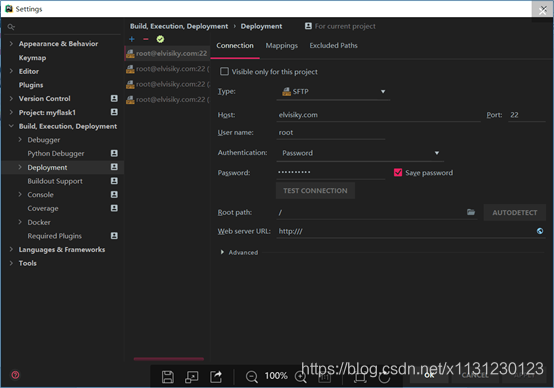Click the Host field with elvisiky.com

pyautogui.click(x=378, y=115)
